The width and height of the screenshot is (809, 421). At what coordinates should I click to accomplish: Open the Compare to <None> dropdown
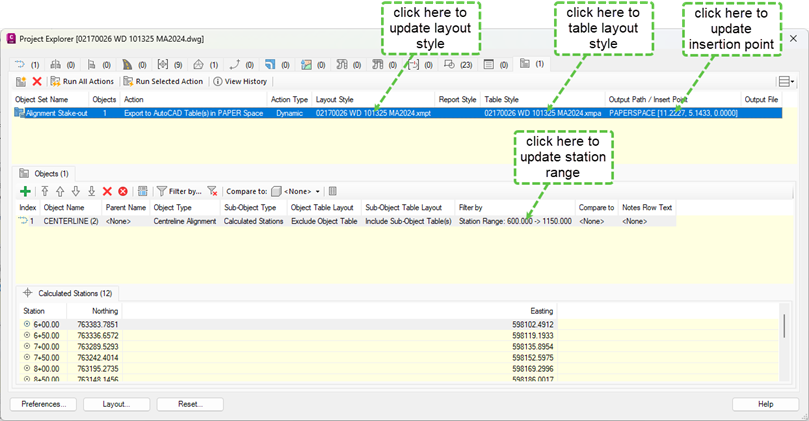pyautogui.click(x=296, y=191)
